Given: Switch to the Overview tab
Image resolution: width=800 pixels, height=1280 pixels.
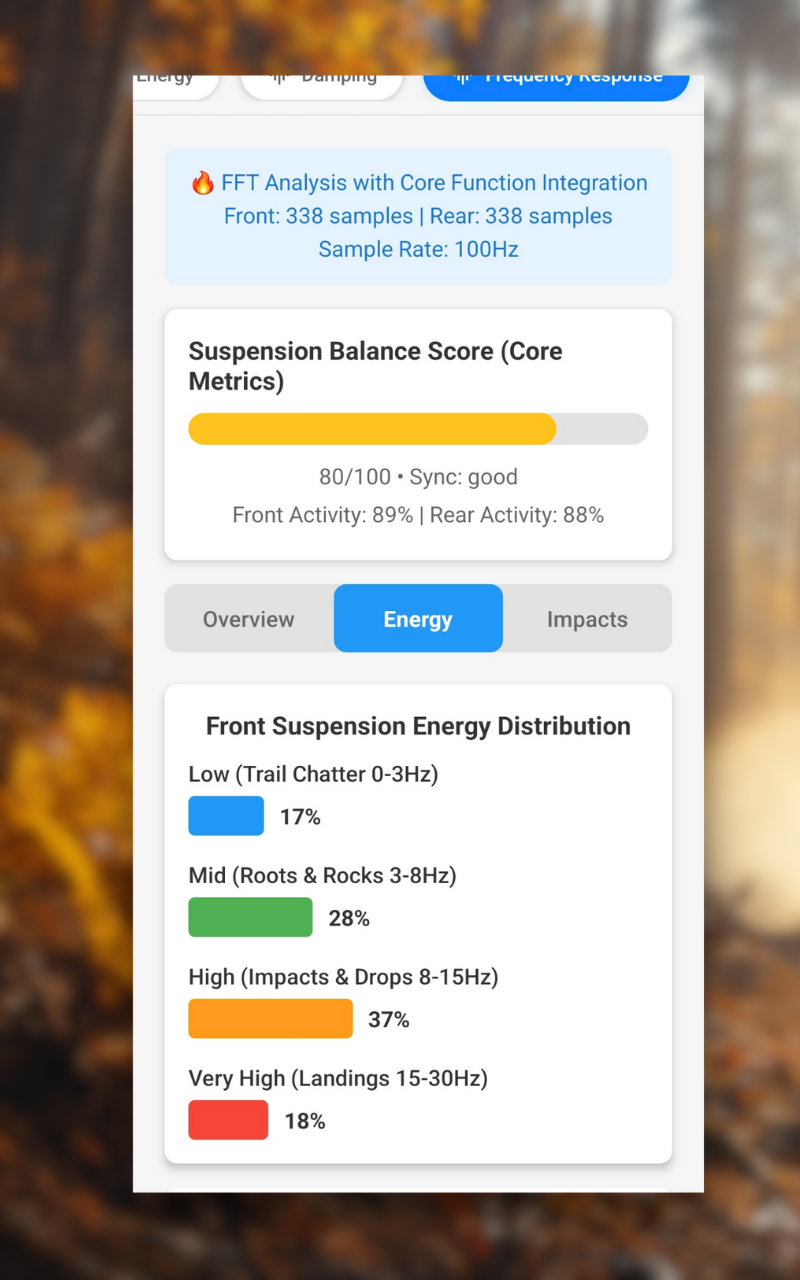Looking at the screenshot, I should 249,619.
